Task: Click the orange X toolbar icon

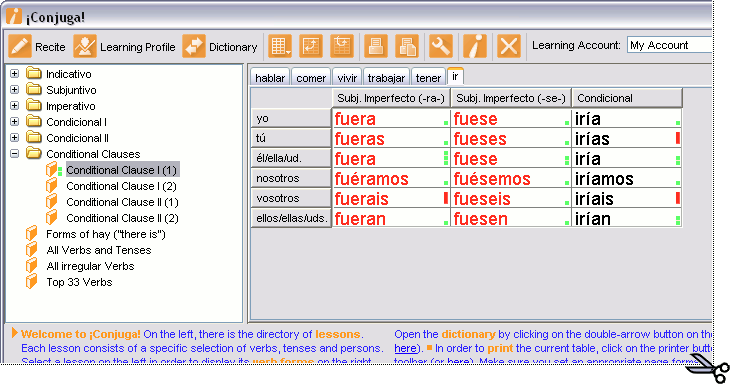Action: tap(508, 46)
